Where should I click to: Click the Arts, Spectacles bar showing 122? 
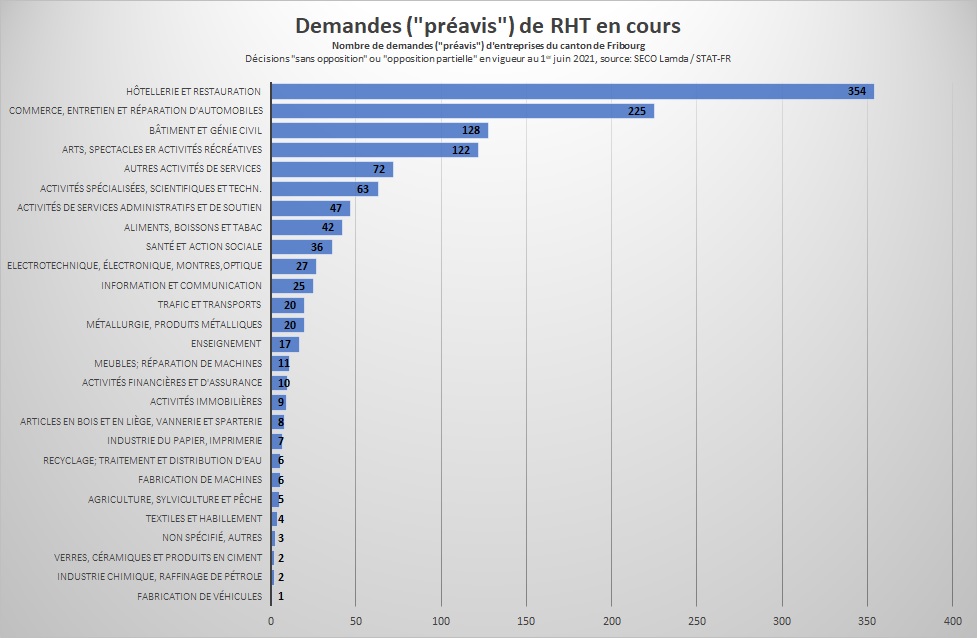[373, 150]
